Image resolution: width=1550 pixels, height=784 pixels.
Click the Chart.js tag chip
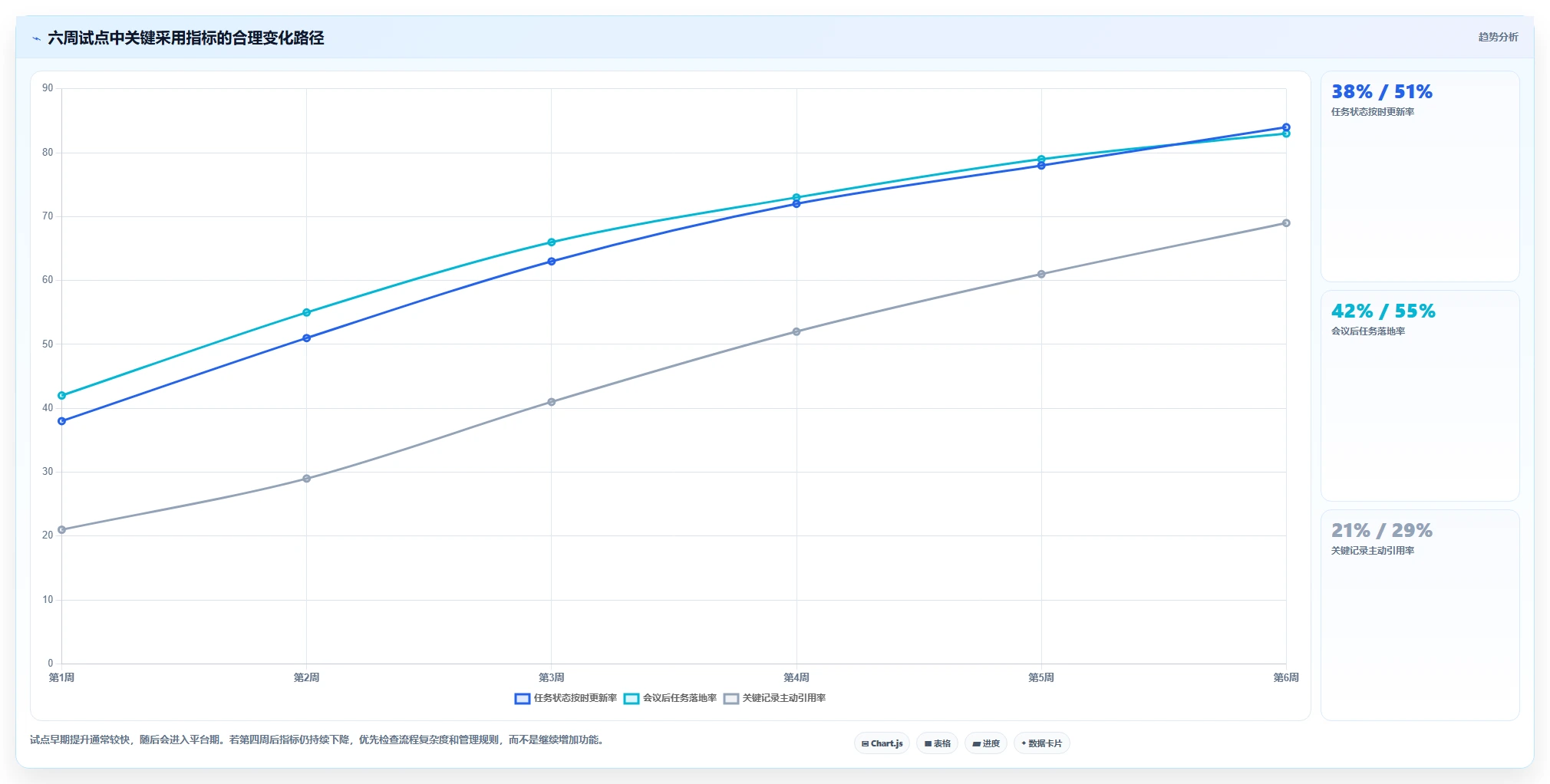(882, 743)
